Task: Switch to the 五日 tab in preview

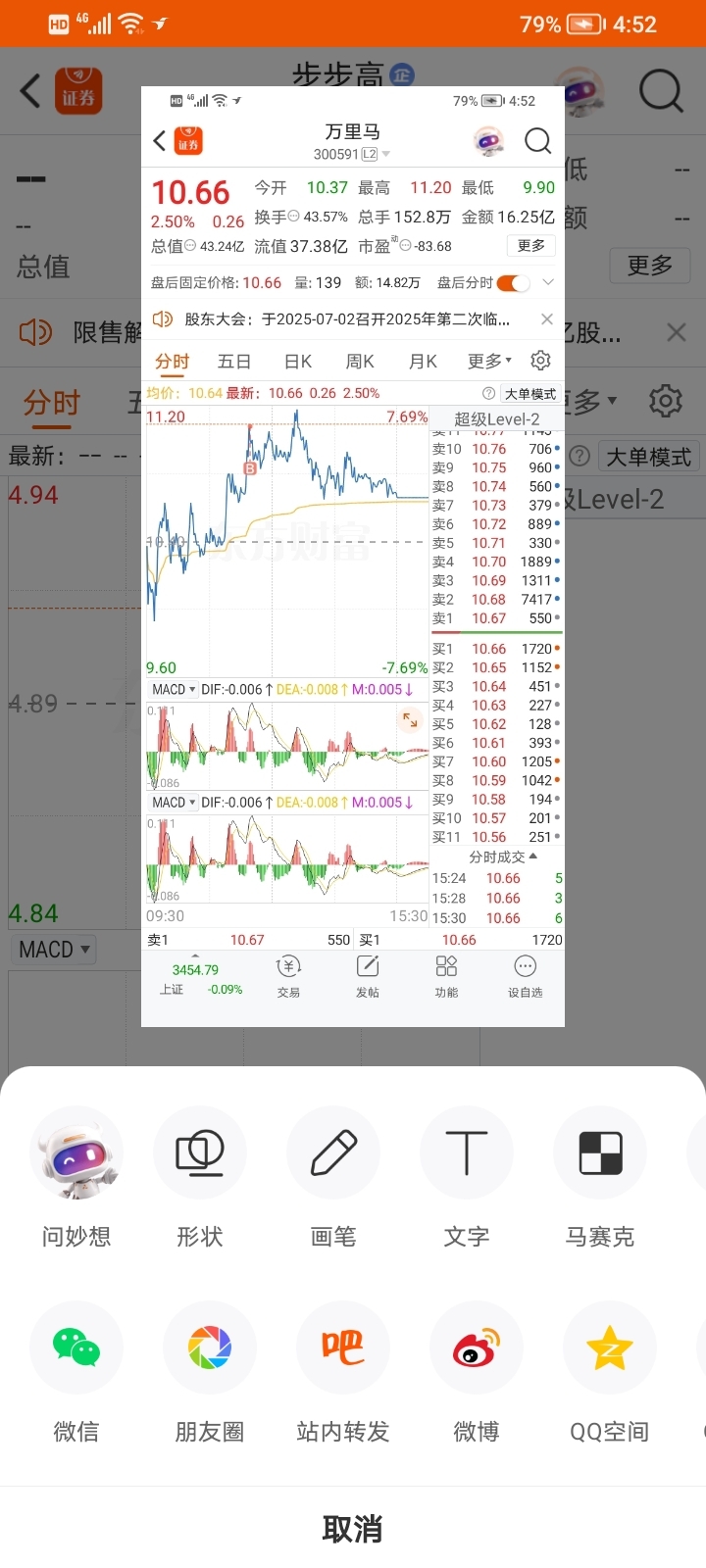Action: click(x=233, y=362)
